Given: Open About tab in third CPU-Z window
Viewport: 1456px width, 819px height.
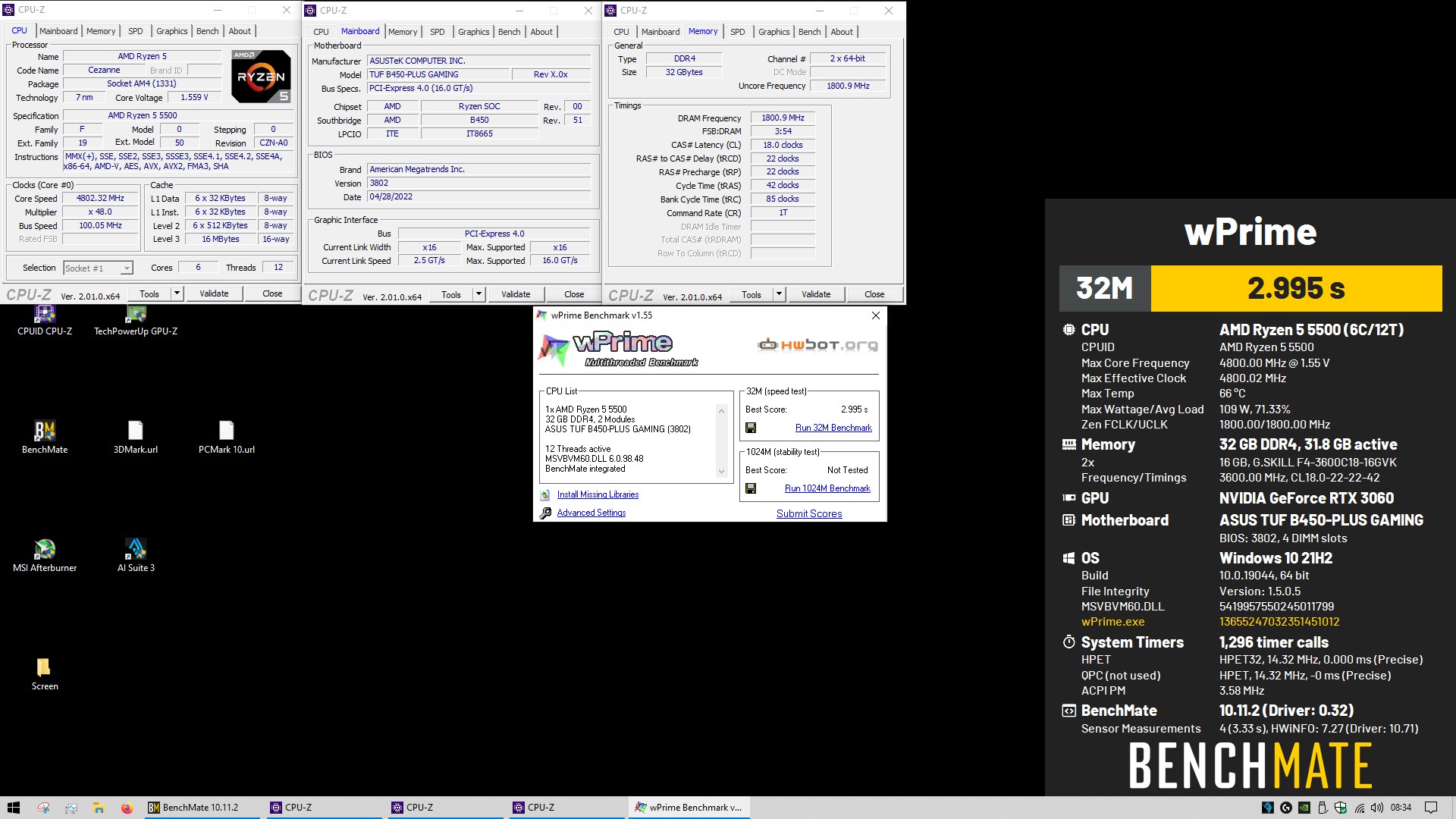Looking at the screenshot, I should 842,32.
